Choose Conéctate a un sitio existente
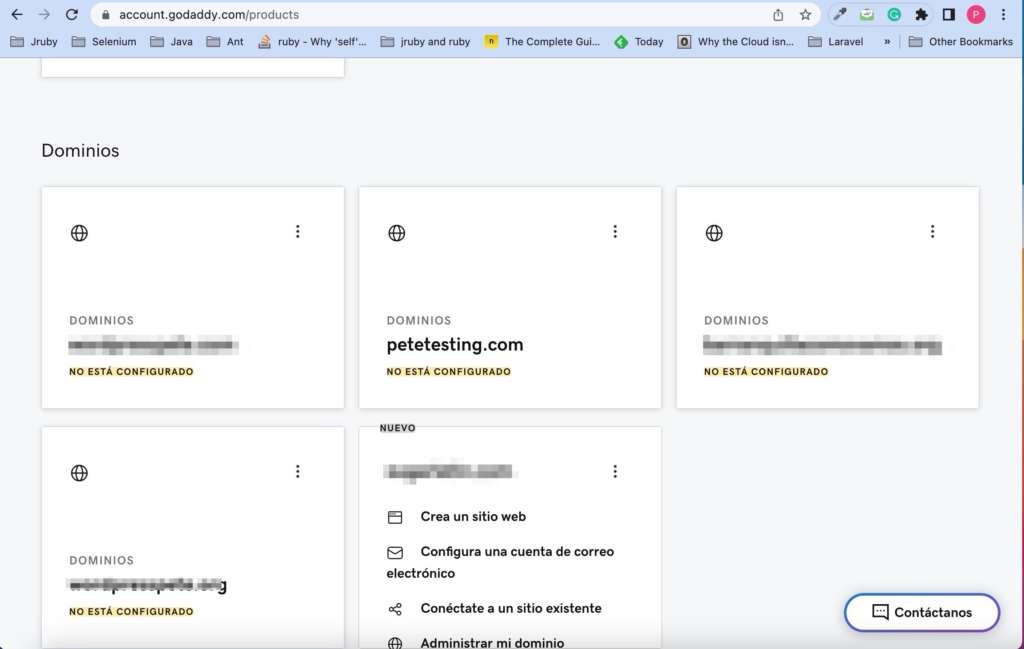Viewport: 1024px width, 649px height. [510, 608]
